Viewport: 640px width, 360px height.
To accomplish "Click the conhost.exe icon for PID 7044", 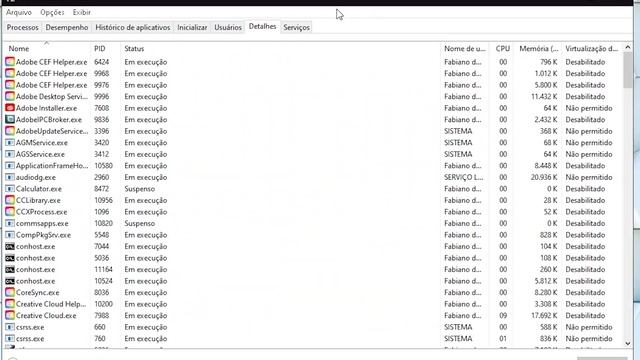I will coord(10,247).
